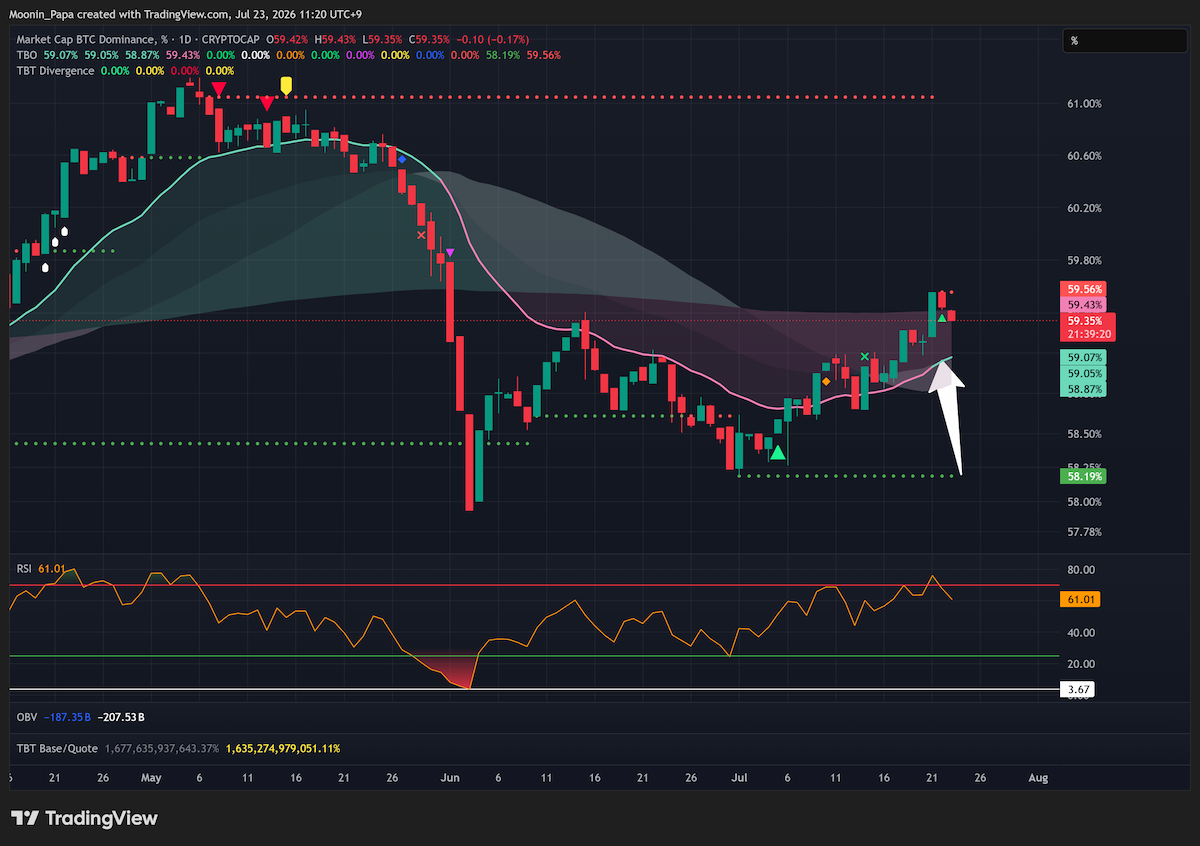Open the percent scale selector box
The image size is (1200, 846).
click(x=1123, y=41)
